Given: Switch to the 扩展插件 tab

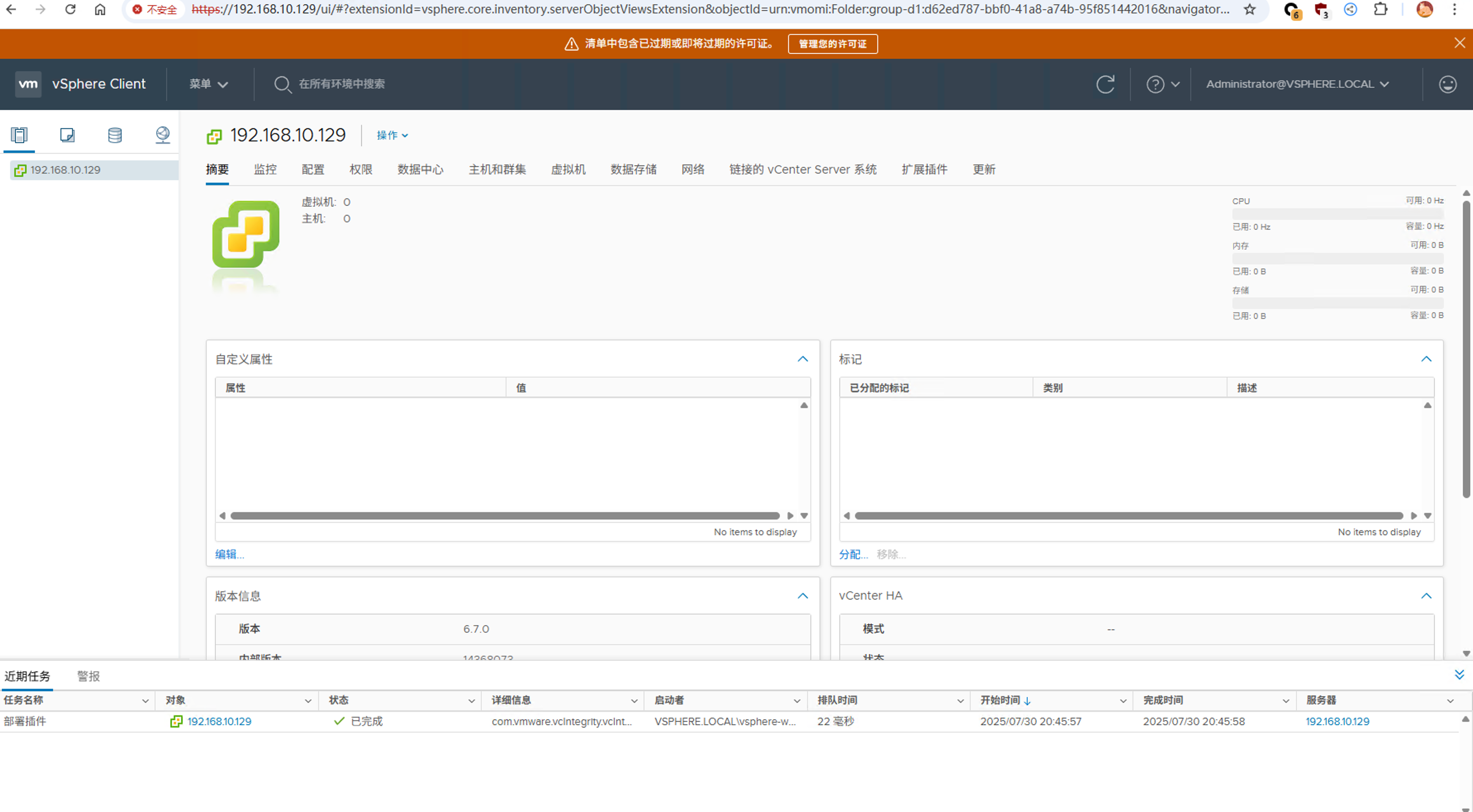Looking at the screenshot, I should coord(924,169).
